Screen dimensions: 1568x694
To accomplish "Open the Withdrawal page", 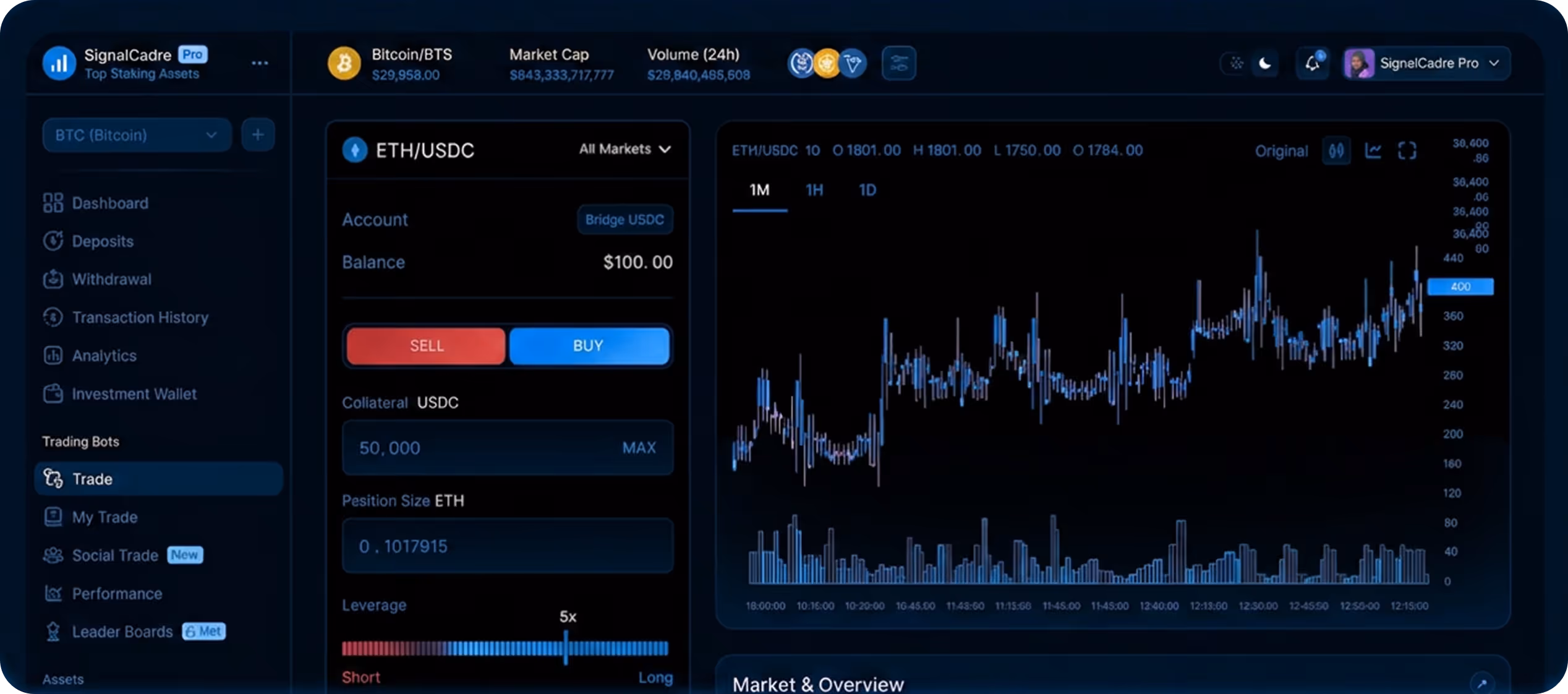I will click(x=97, y=279).
